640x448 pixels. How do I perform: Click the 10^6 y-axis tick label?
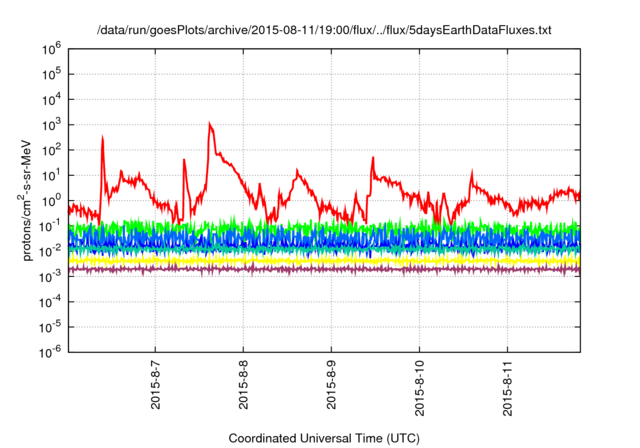tap(51, 49)
